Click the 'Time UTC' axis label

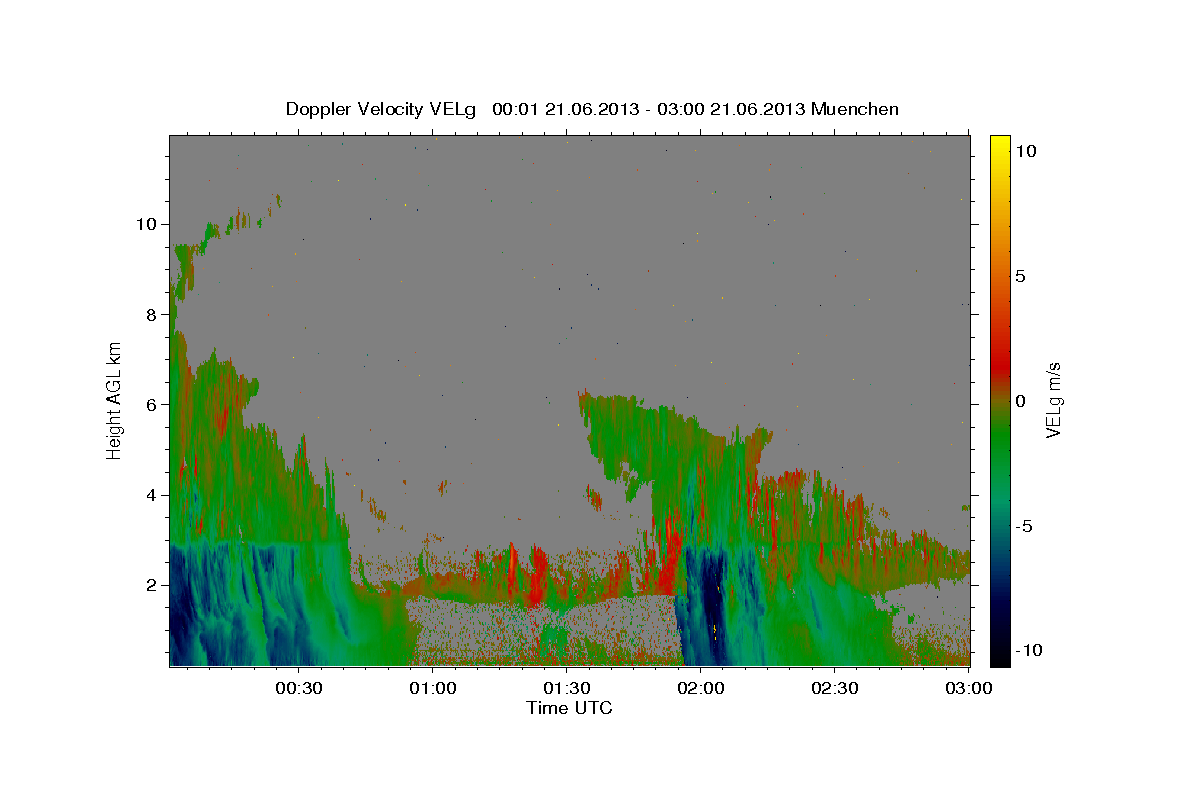click(x=569, y=708)
